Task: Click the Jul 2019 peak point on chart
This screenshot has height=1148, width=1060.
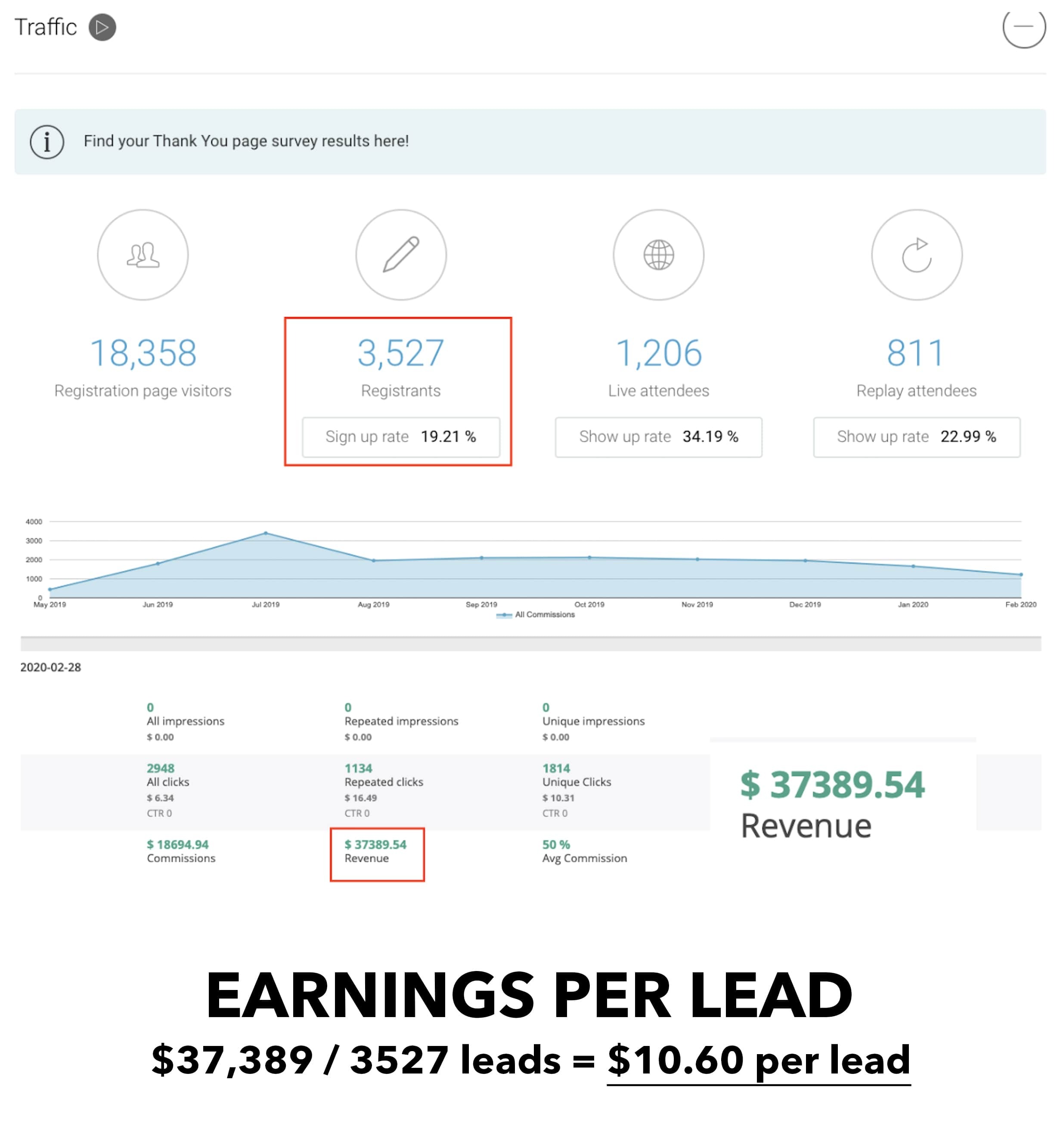Action: pos(266,533)
